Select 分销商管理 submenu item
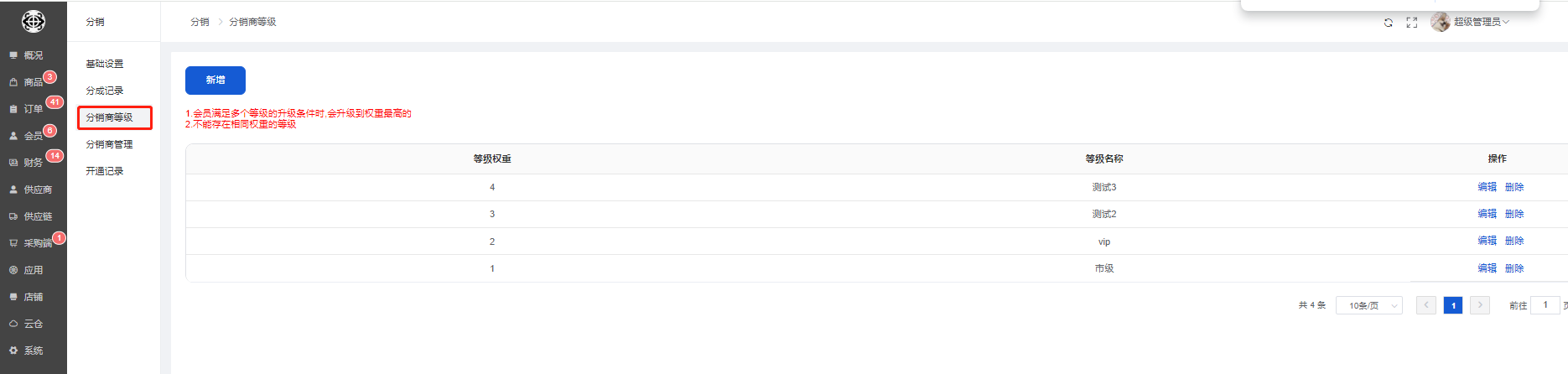Screen dimensions: 1568x374 (x=109, y=144)
